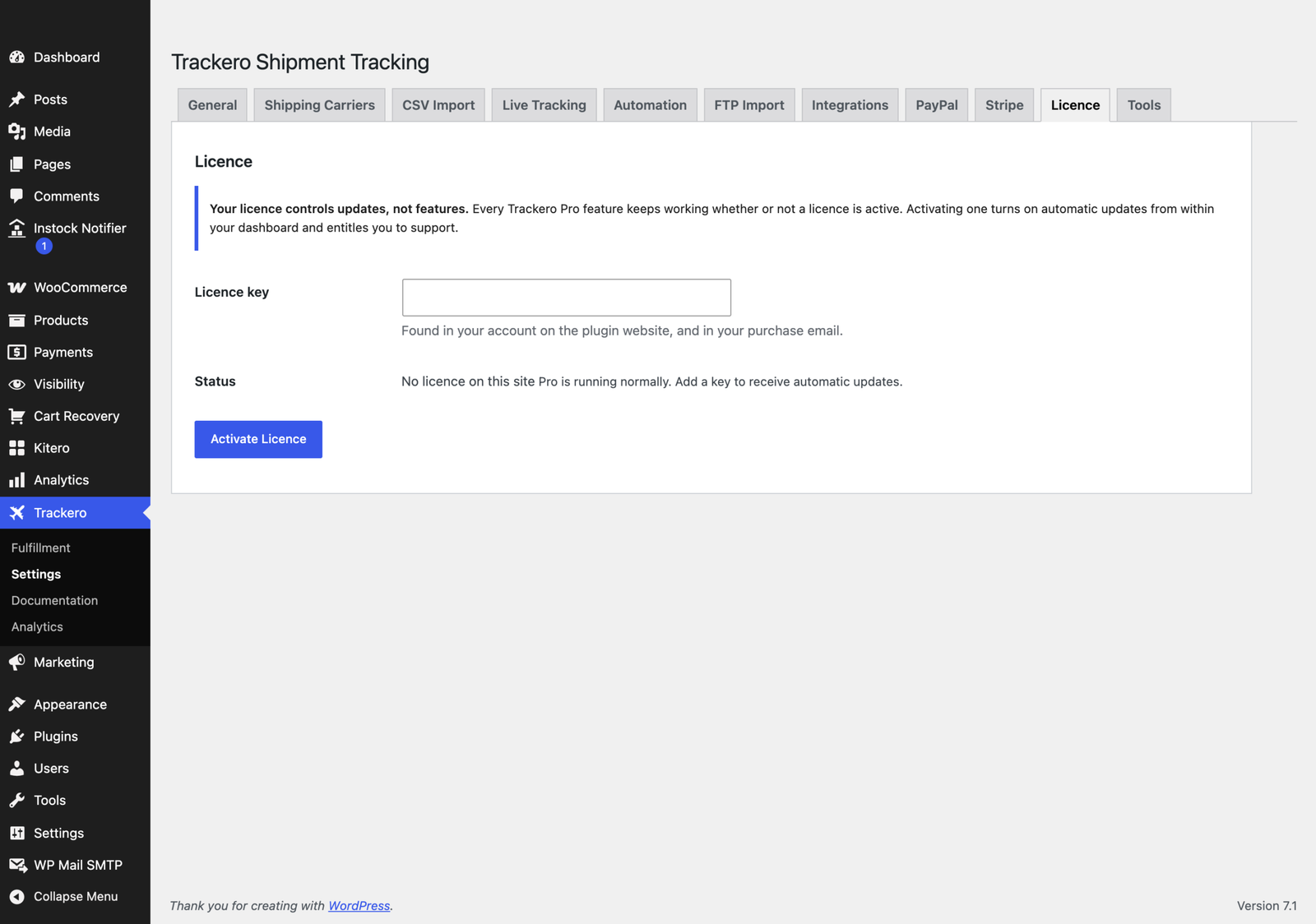The image size is (1316, 924).
Task: Click the Cart Recovery cart icon
Action: [x=16, y=417]
